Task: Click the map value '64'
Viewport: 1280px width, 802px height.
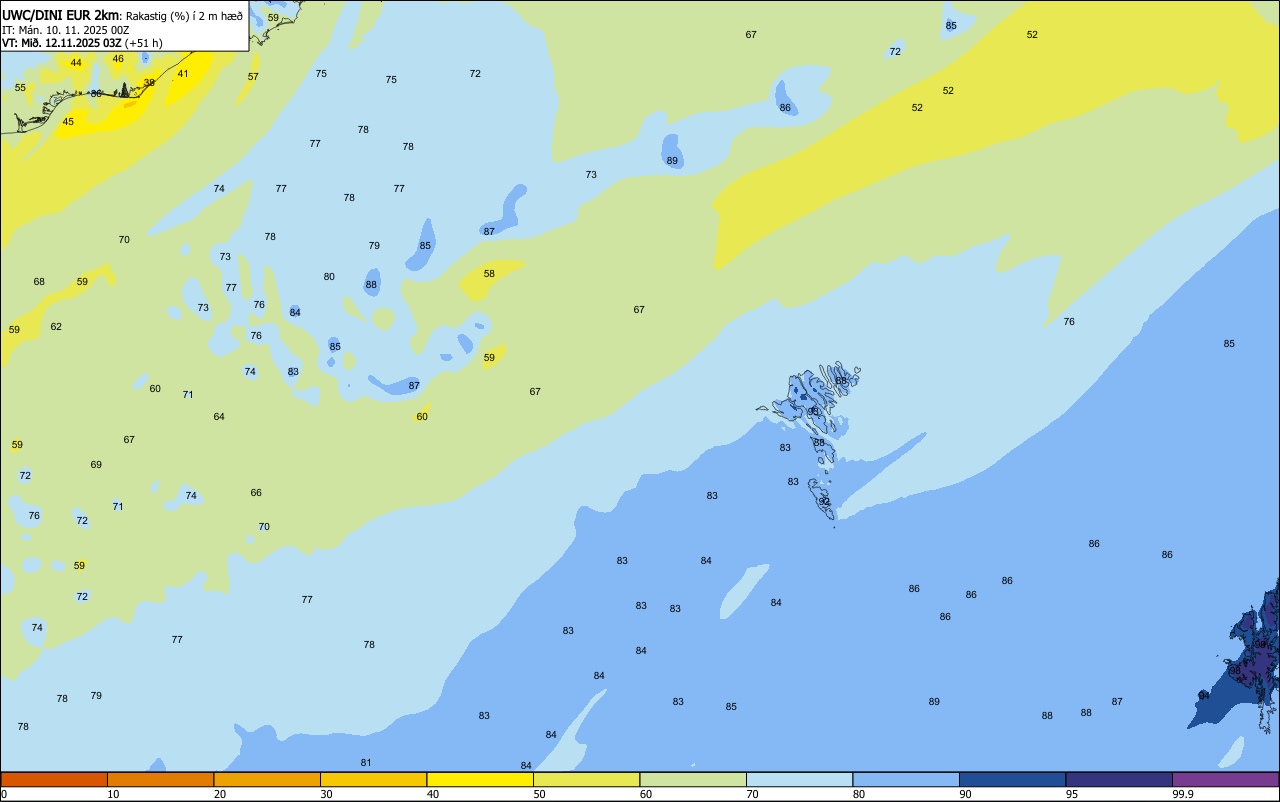Action: coord(219,417)
